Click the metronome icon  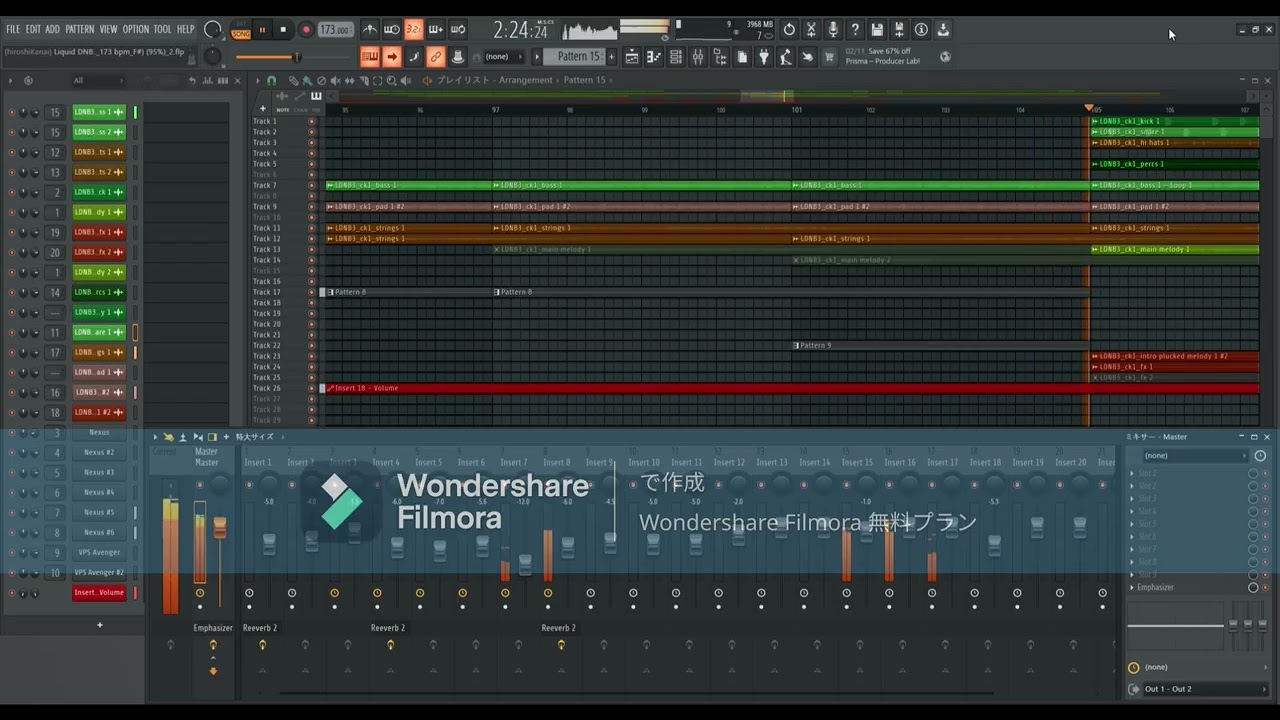pos(370,29)
